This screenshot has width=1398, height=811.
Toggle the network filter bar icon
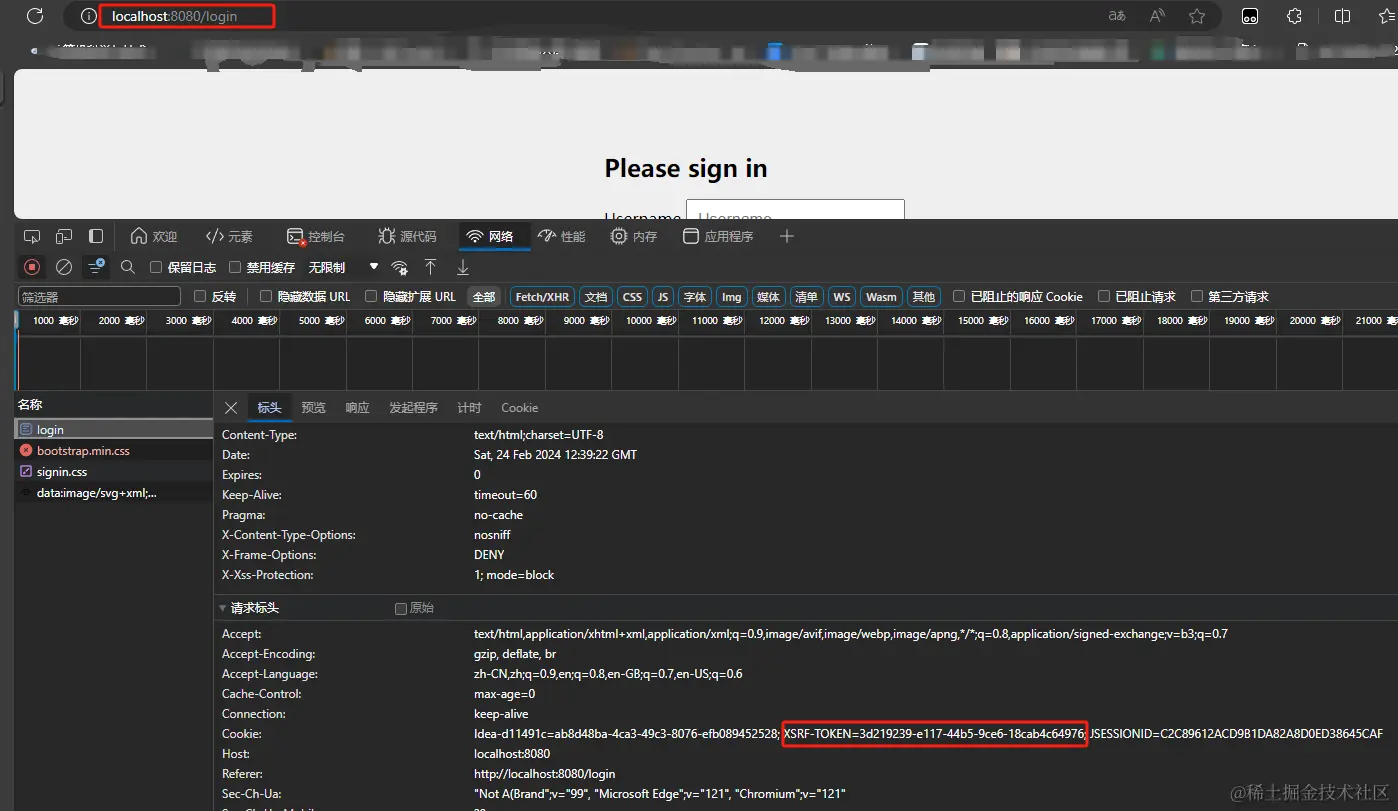pos(96,267)
